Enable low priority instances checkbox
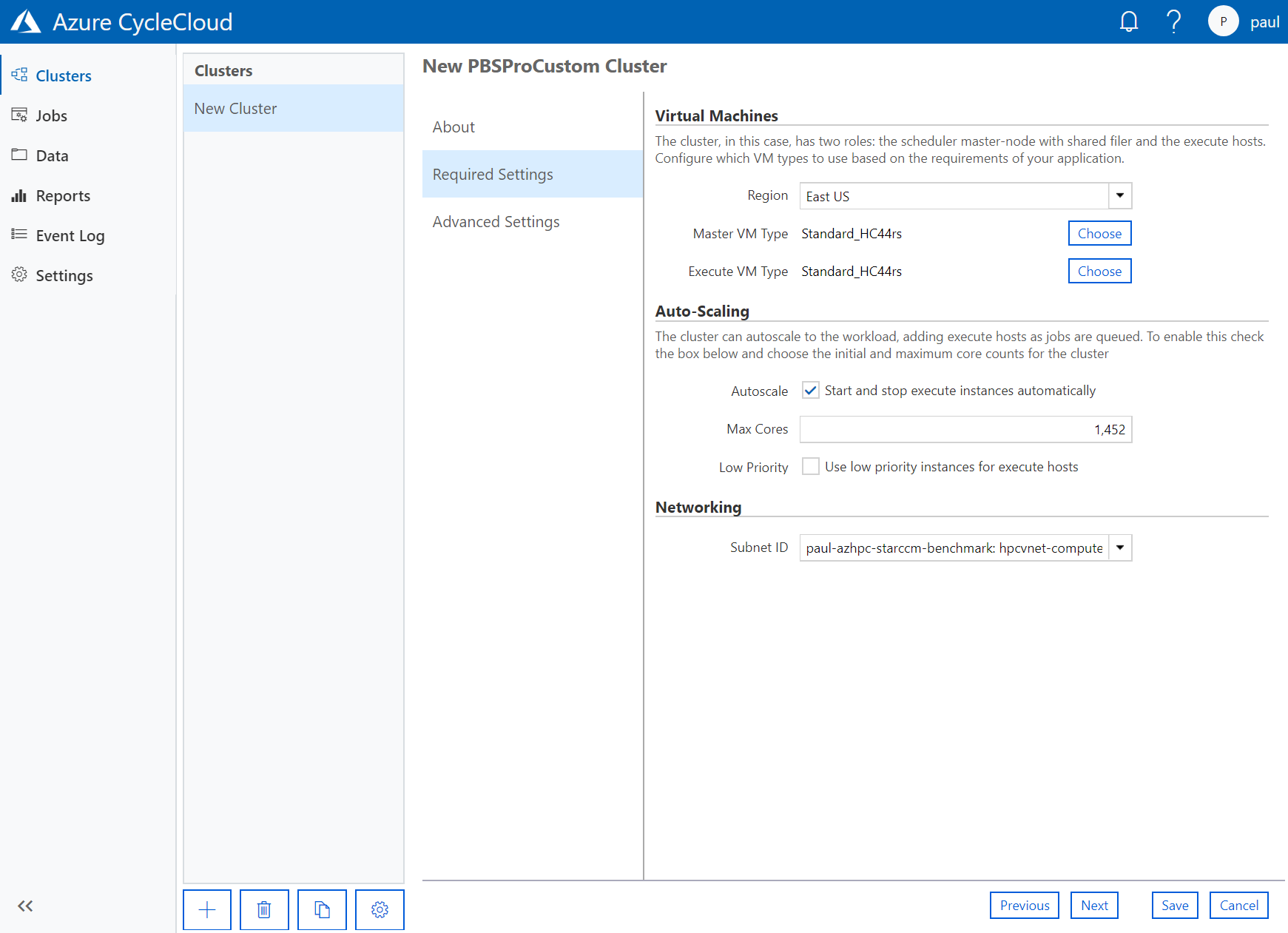 811,466
